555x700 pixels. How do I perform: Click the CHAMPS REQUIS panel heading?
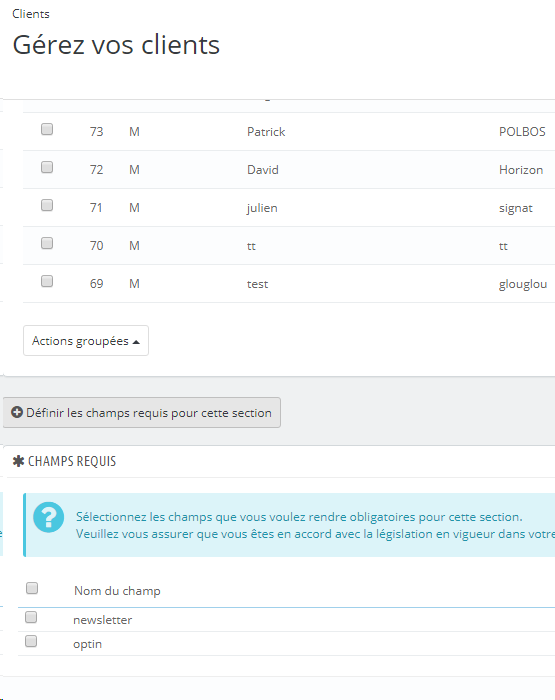pyautogui.click(x=72, y=461)
